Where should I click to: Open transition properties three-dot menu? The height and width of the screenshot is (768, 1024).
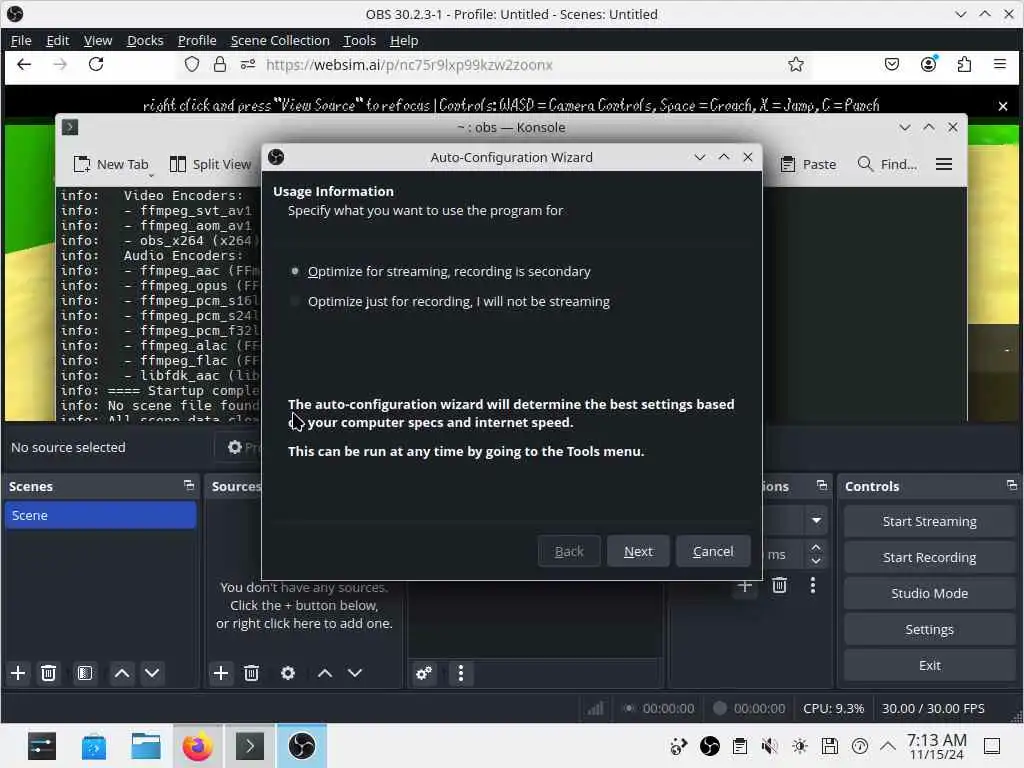click(x=813, y=585)
